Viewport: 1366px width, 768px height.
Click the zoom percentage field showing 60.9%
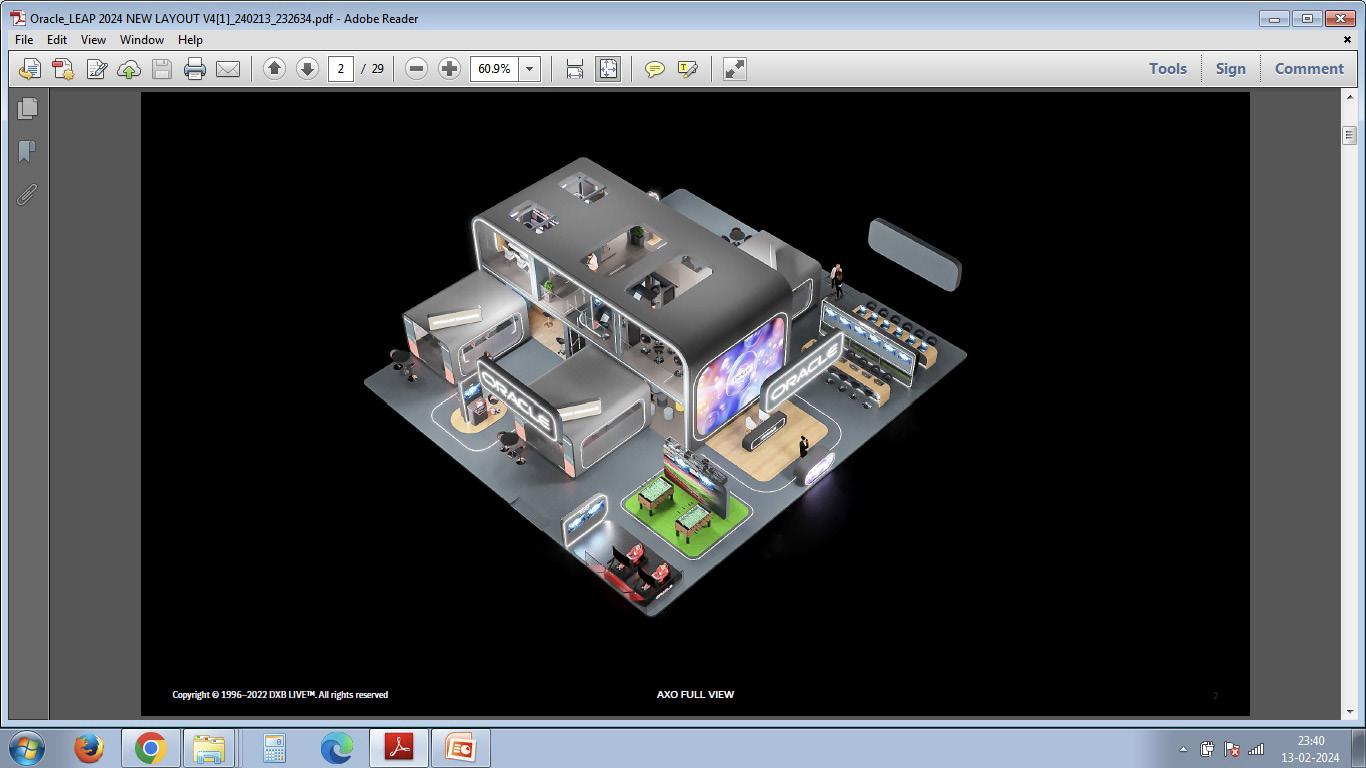494,69
